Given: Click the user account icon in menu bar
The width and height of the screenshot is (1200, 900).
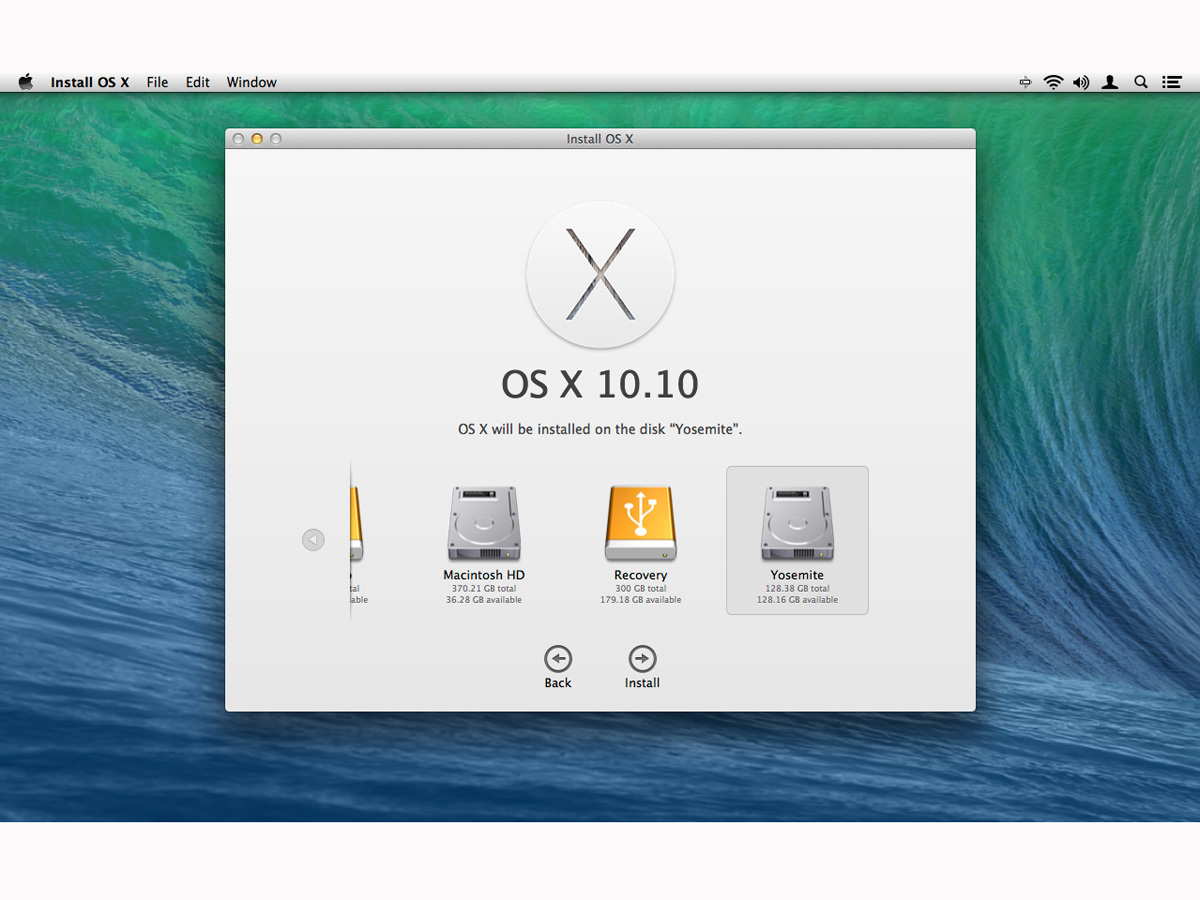Looking at the screenshot, I should click(1110, 82).
